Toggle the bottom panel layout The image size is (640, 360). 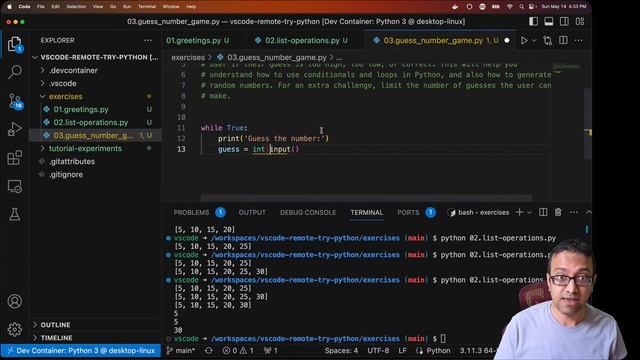click(x=549, y=22)
